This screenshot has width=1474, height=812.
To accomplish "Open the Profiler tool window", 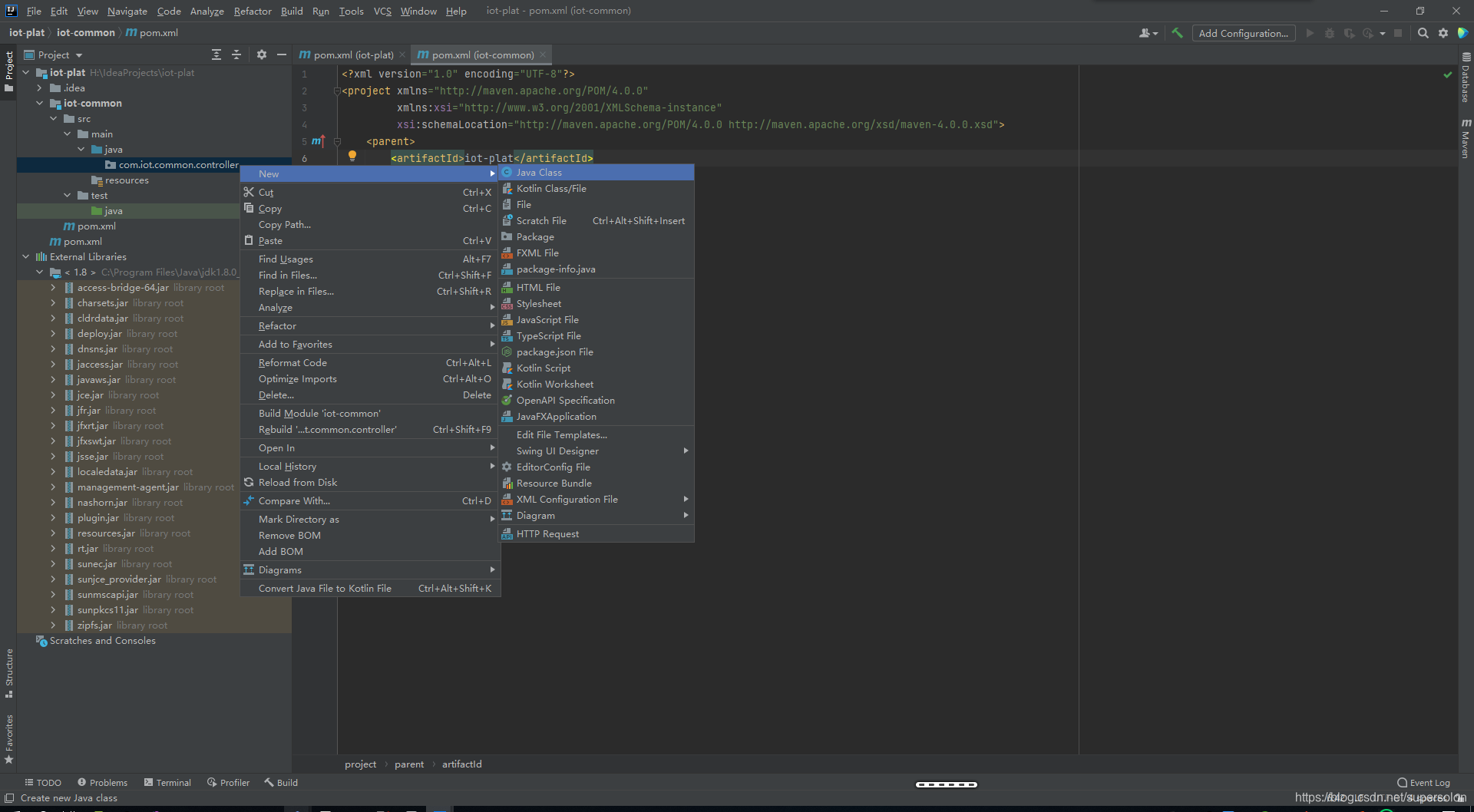I will 228,782.
